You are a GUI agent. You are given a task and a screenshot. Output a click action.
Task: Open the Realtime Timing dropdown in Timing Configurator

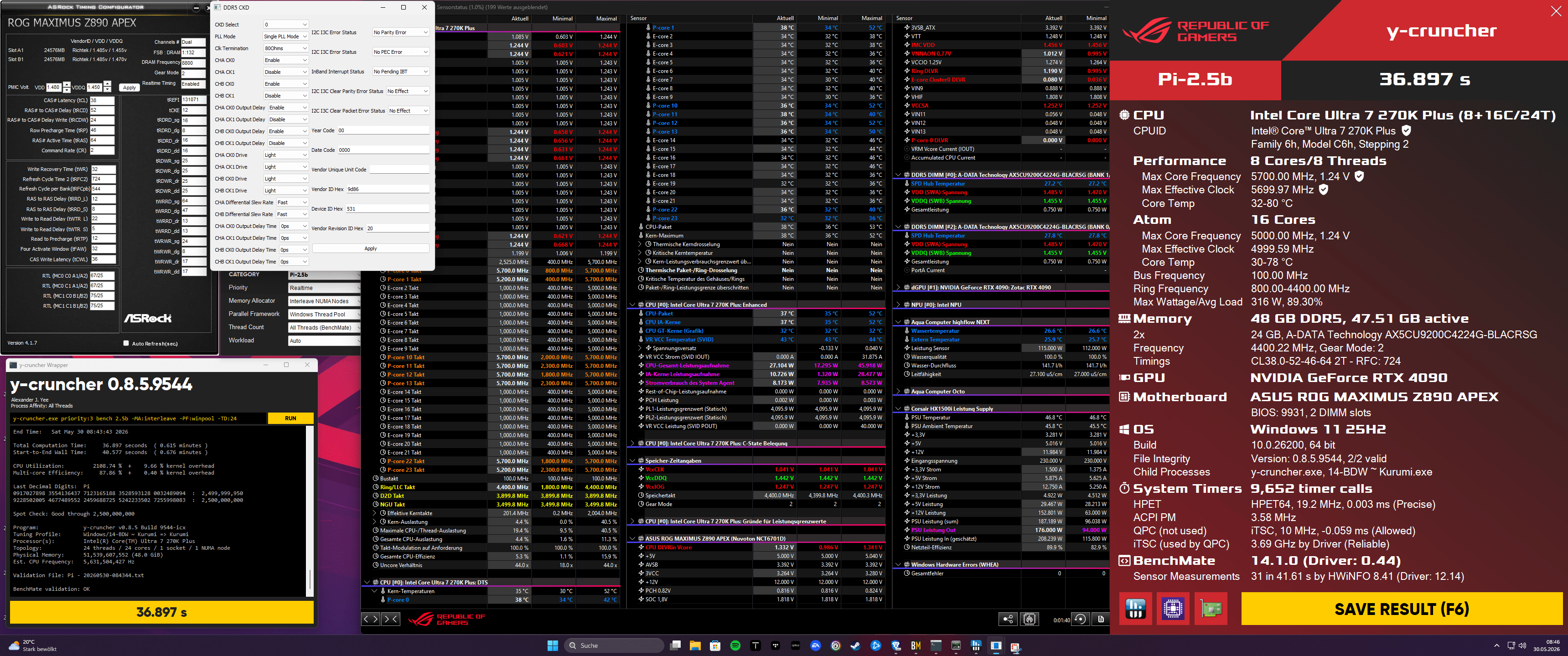(x=194, y=84)
